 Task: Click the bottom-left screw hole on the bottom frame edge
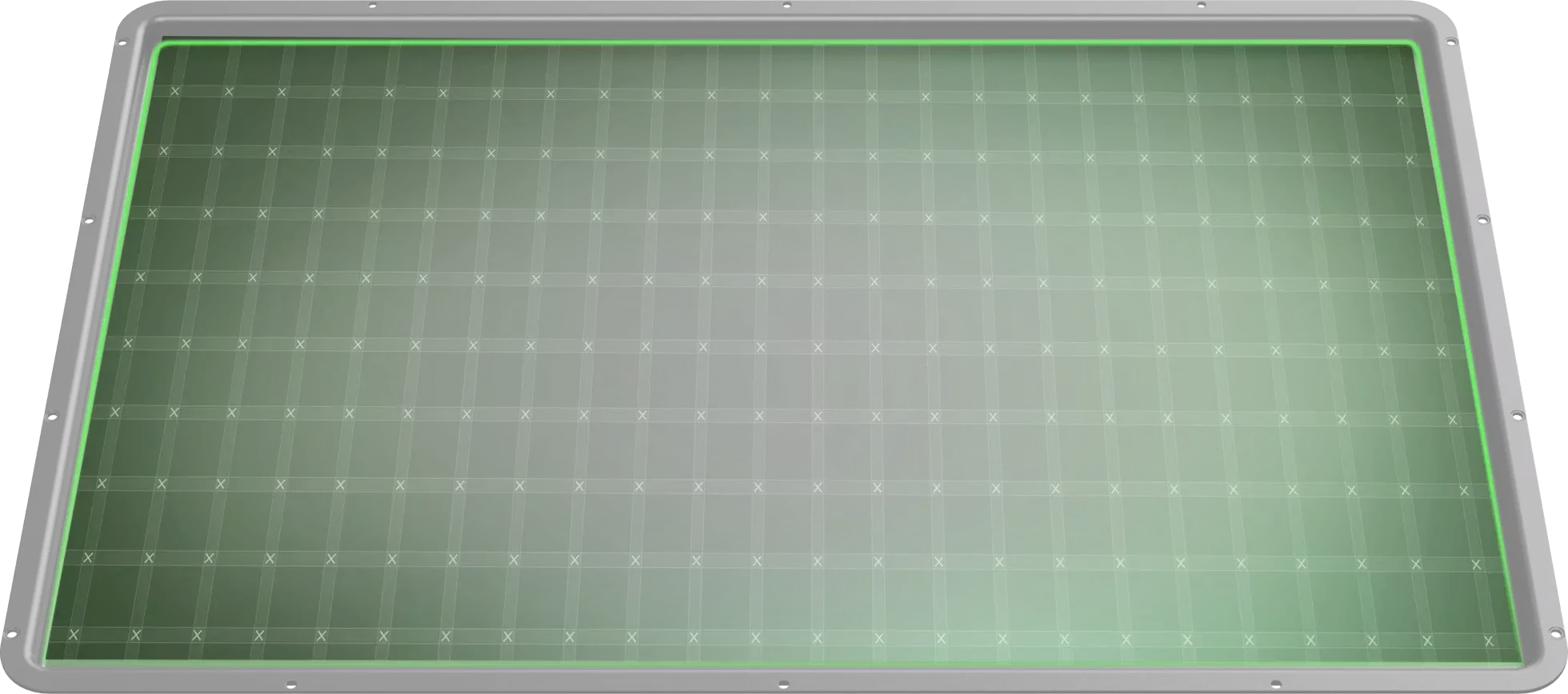coord(290,684)
